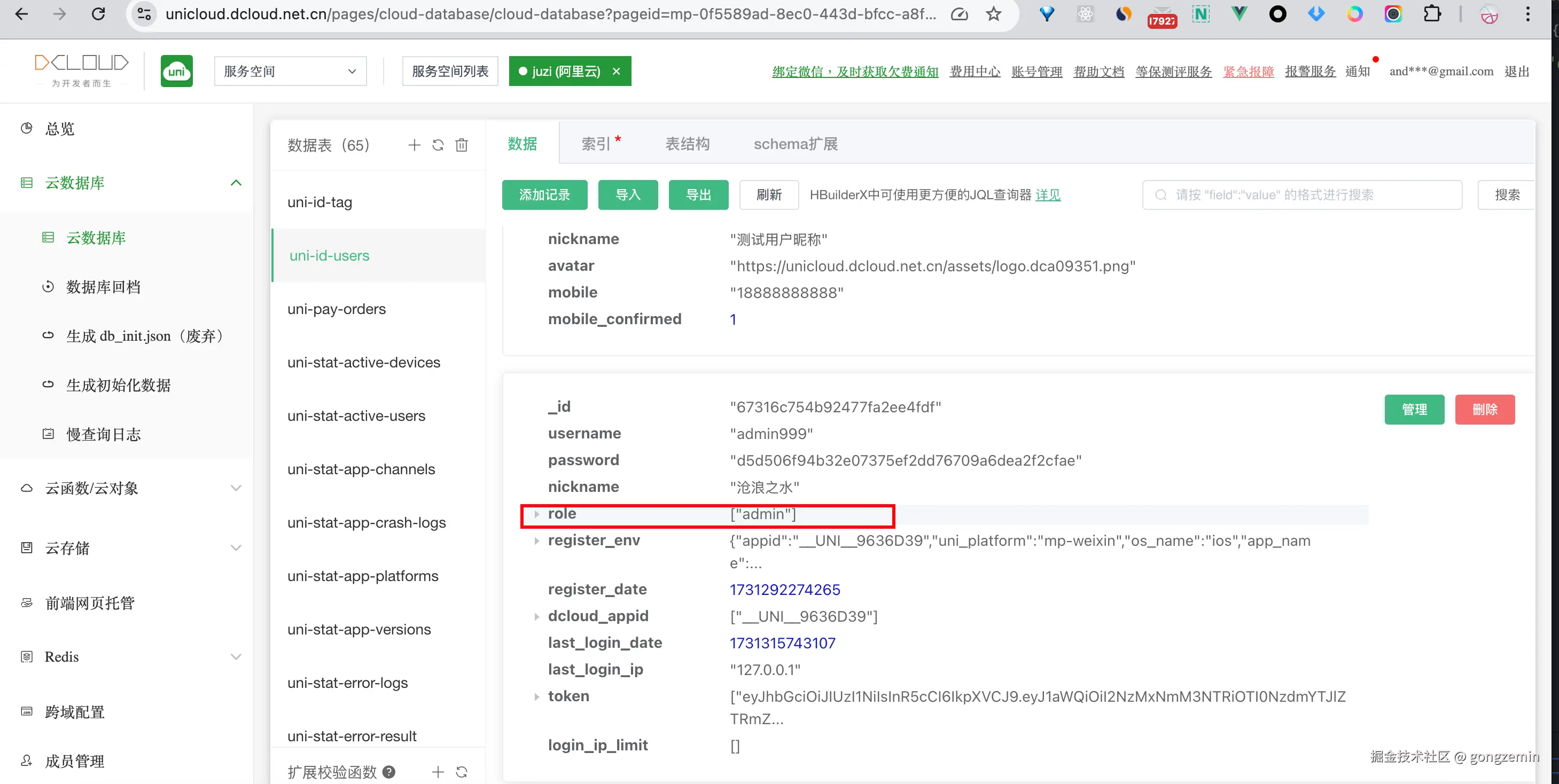Expand 云函数/云对象 sidebar section

[236, 488]
